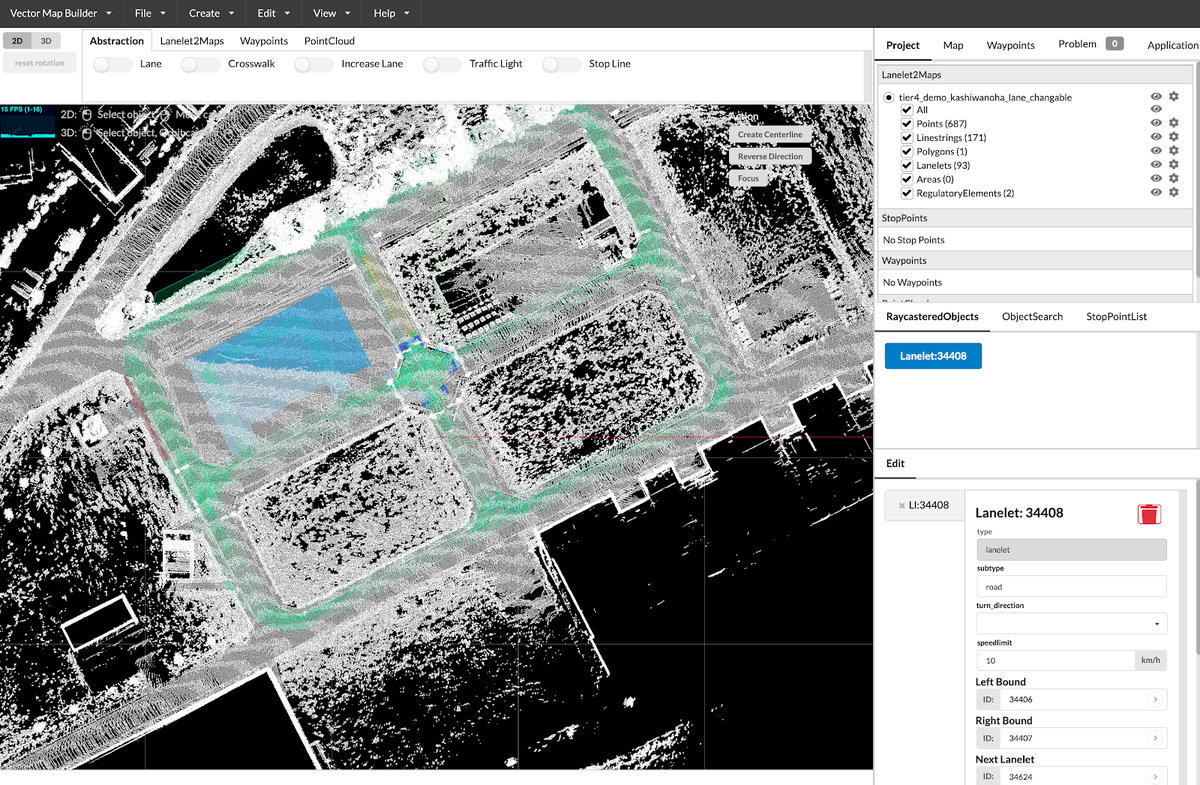The width and height of the screenshot is (1200, 785).
Task: Open the Edit menu in top bar
Action: (273, 13)
